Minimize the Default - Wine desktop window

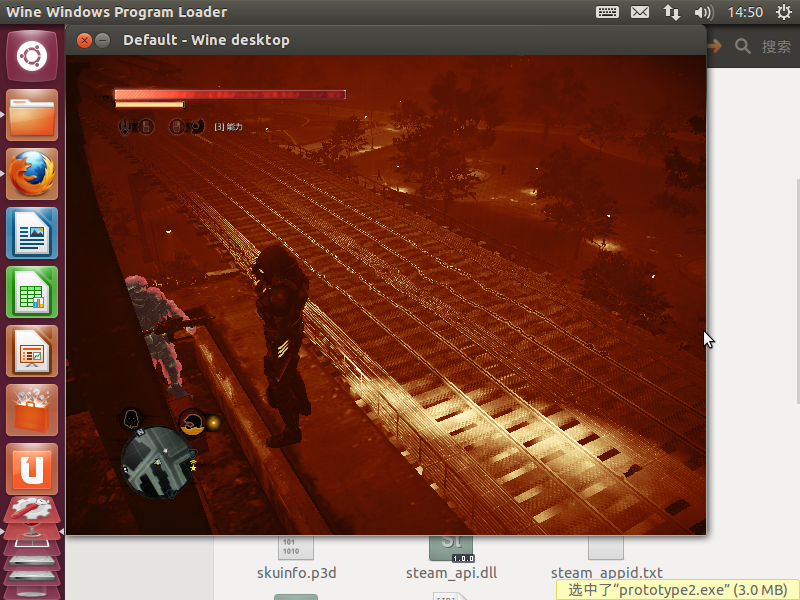coord(103,40)
